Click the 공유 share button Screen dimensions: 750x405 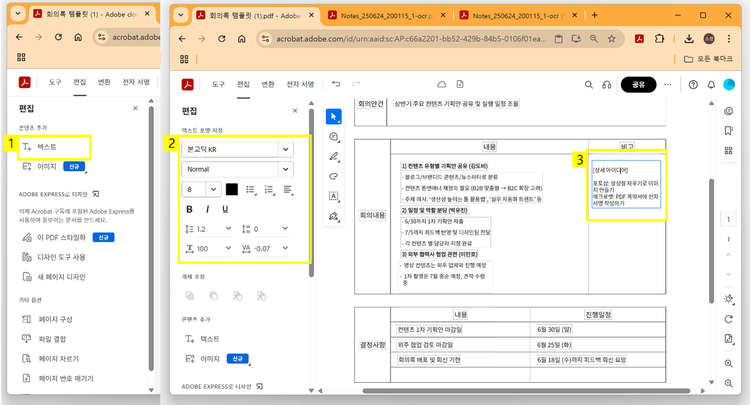point(638,85)
